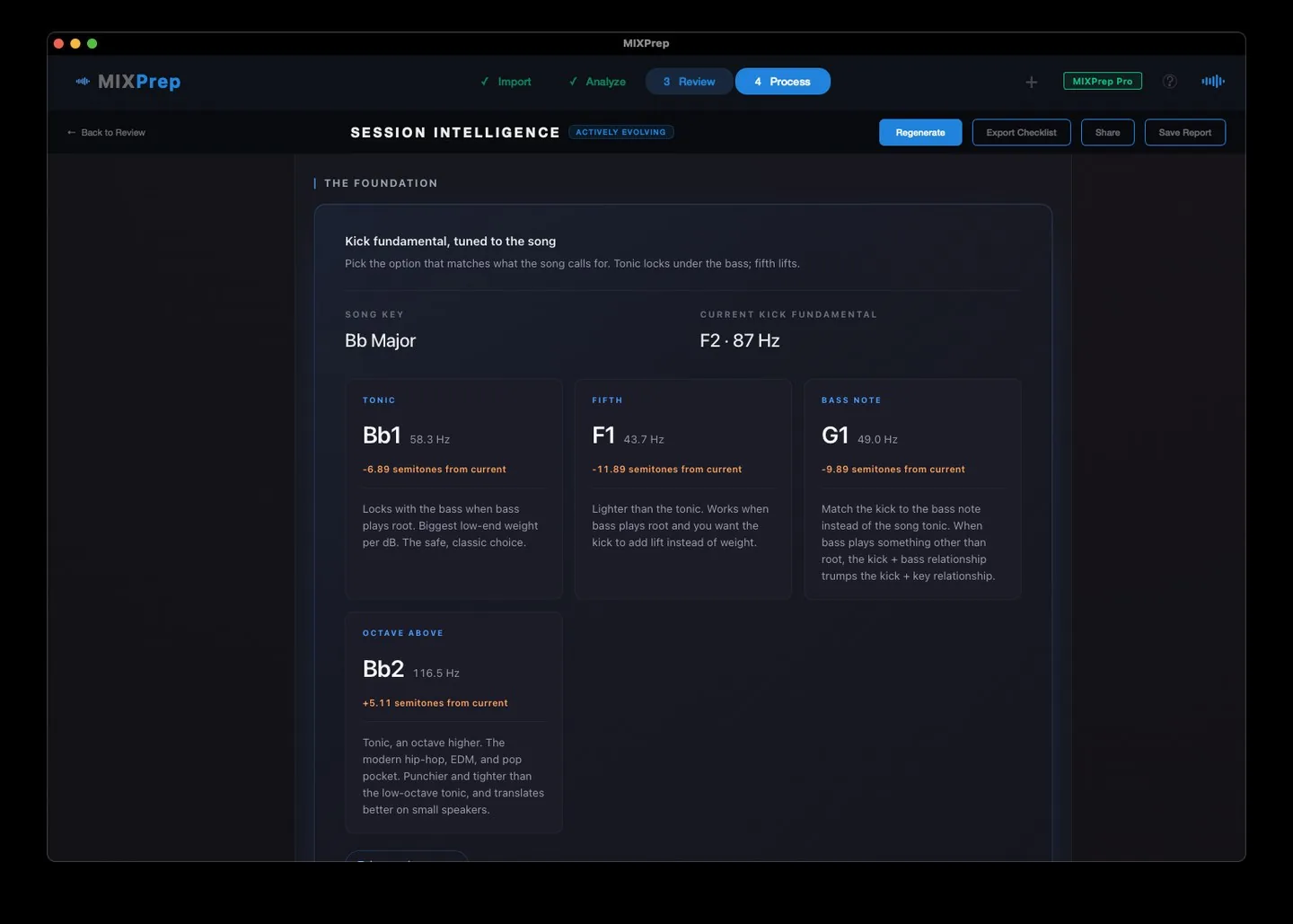This screenshot has width=1293, height=924.
Task: Click '+5.11 semitones from current' text
Action: click(x=435, y=703)
